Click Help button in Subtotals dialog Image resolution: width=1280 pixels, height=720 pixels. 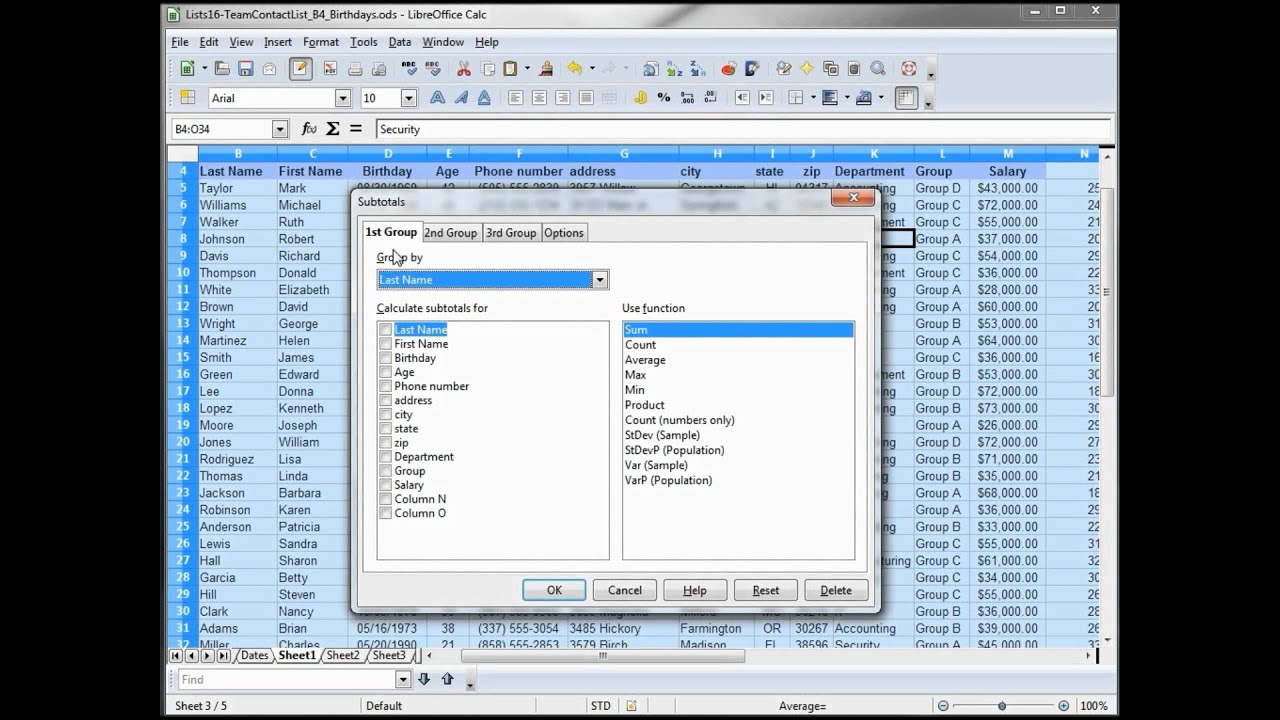tap(695, 590)
